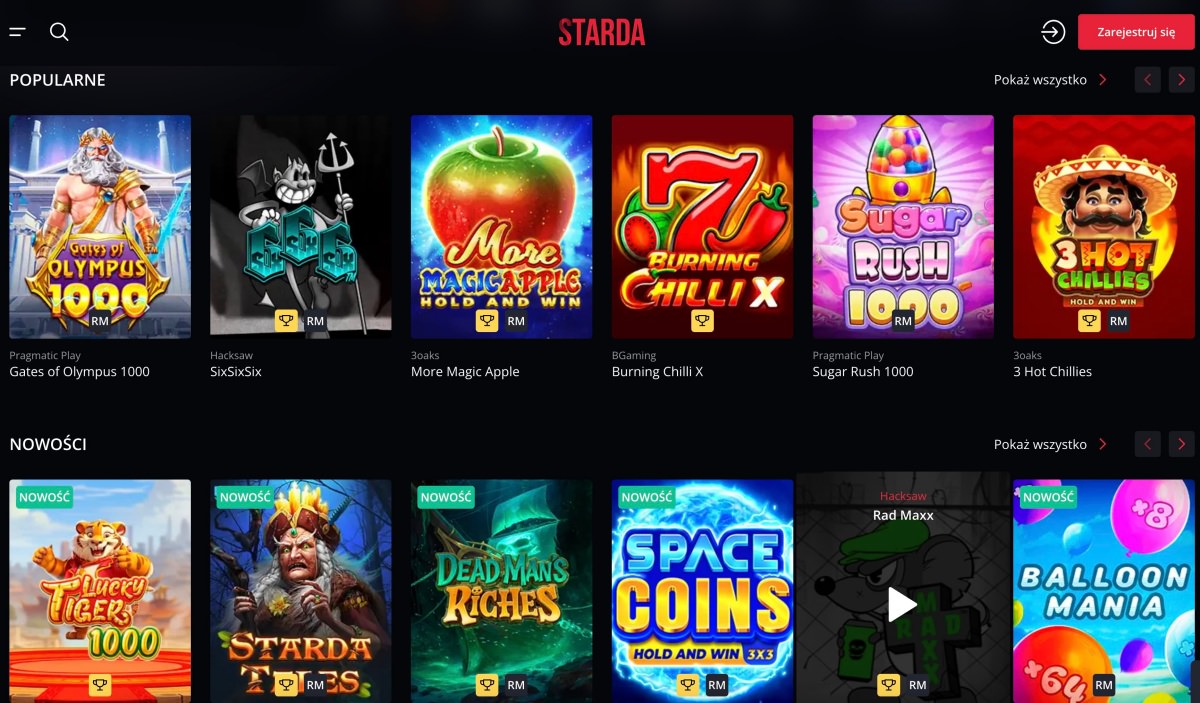The image size is (1200, 703).
Task: Open the More Magic Apple title link
Action: pyautogui.click(x=465, y=372)
